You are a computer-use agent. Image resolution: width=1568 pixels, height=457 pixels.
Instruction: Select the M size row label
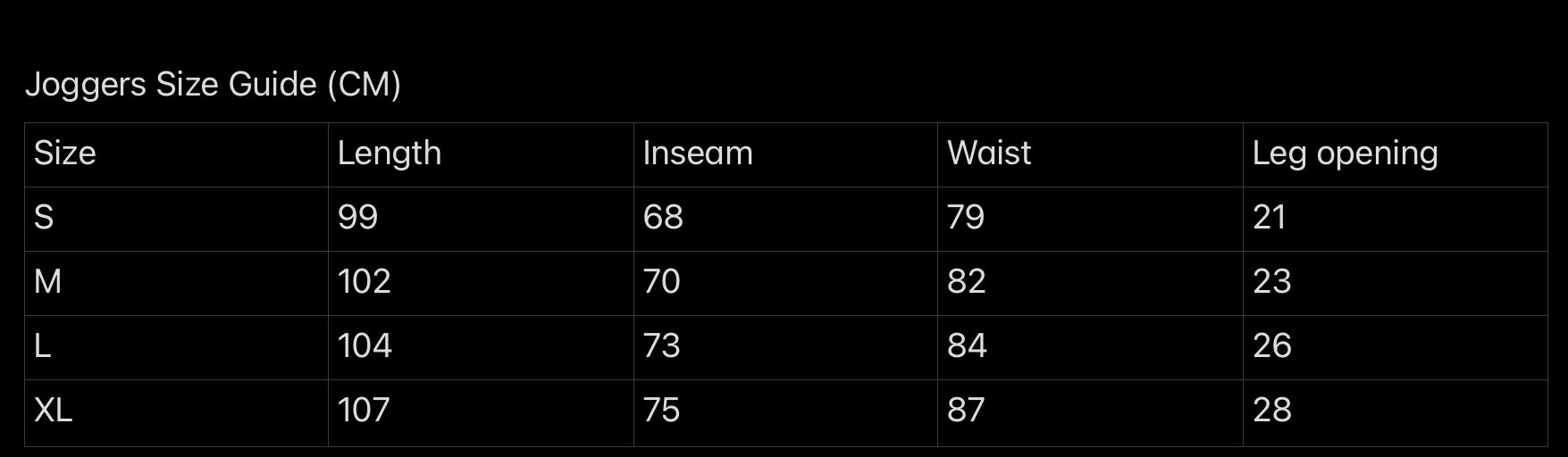click(48, 282)
